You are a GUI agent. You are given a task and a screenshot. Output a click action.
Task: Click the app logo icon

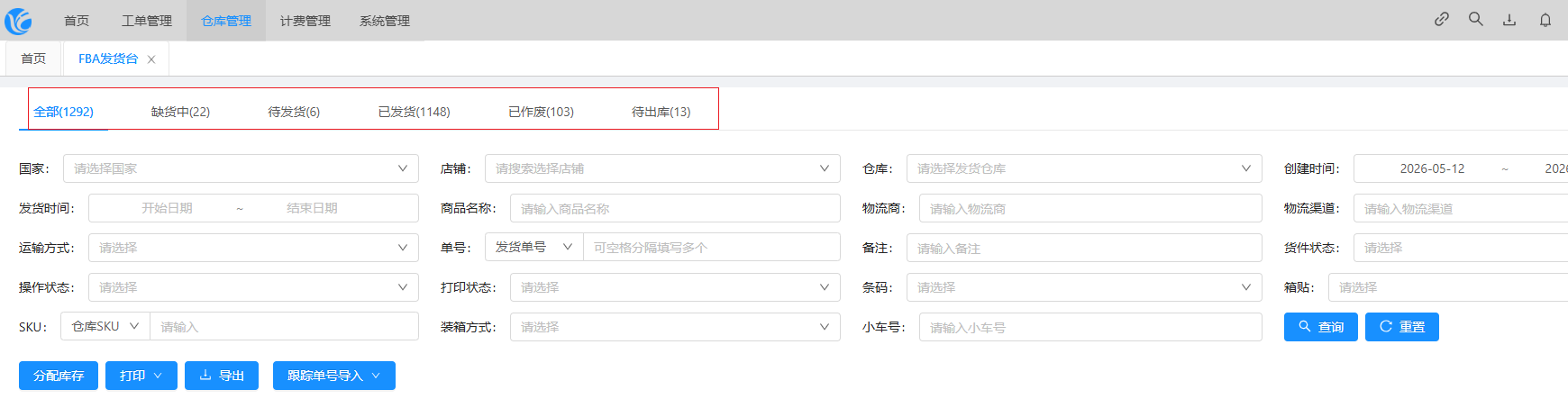18,21
